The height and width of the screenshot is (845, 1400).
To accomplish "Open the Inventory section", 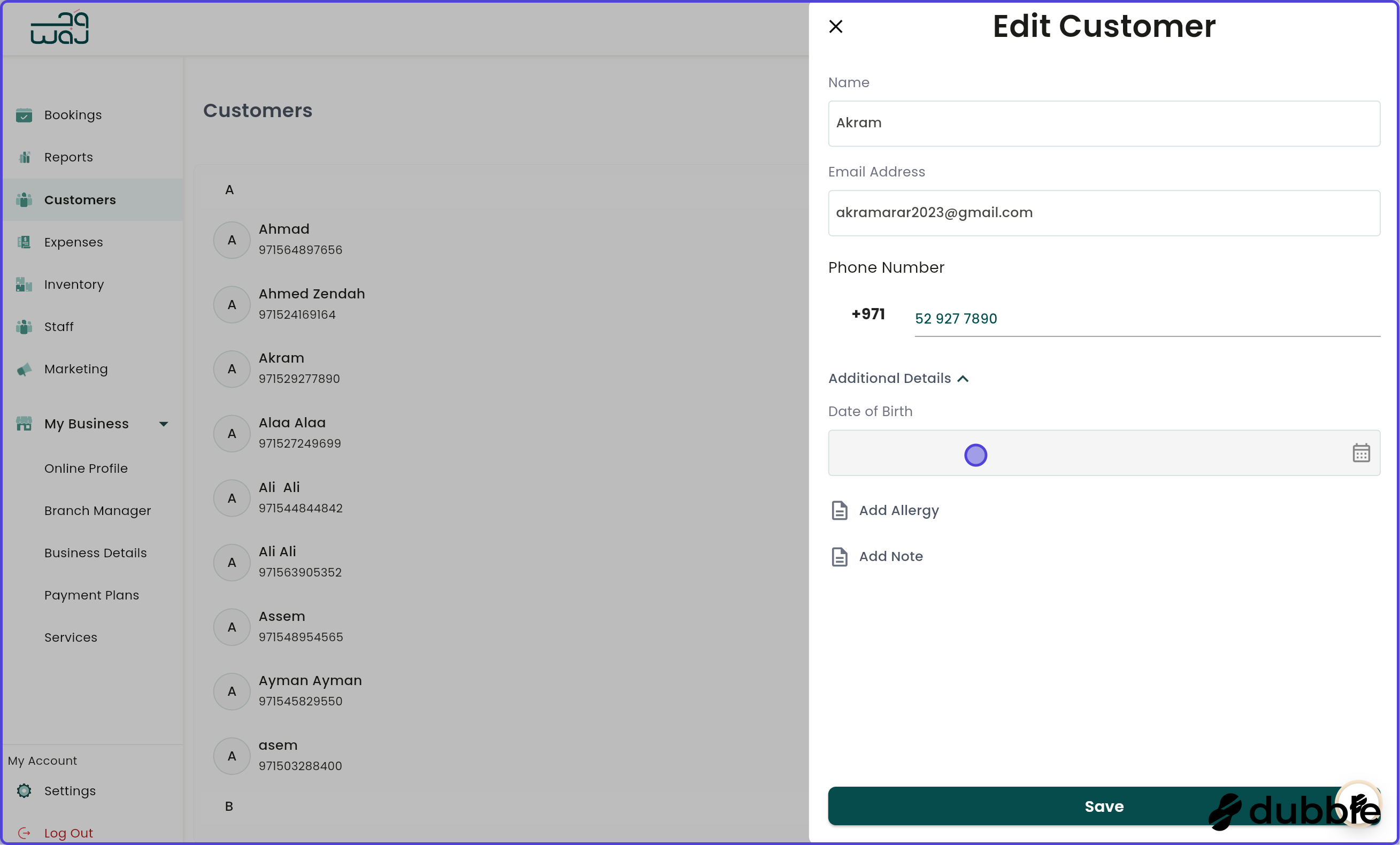I will [74, 284].
